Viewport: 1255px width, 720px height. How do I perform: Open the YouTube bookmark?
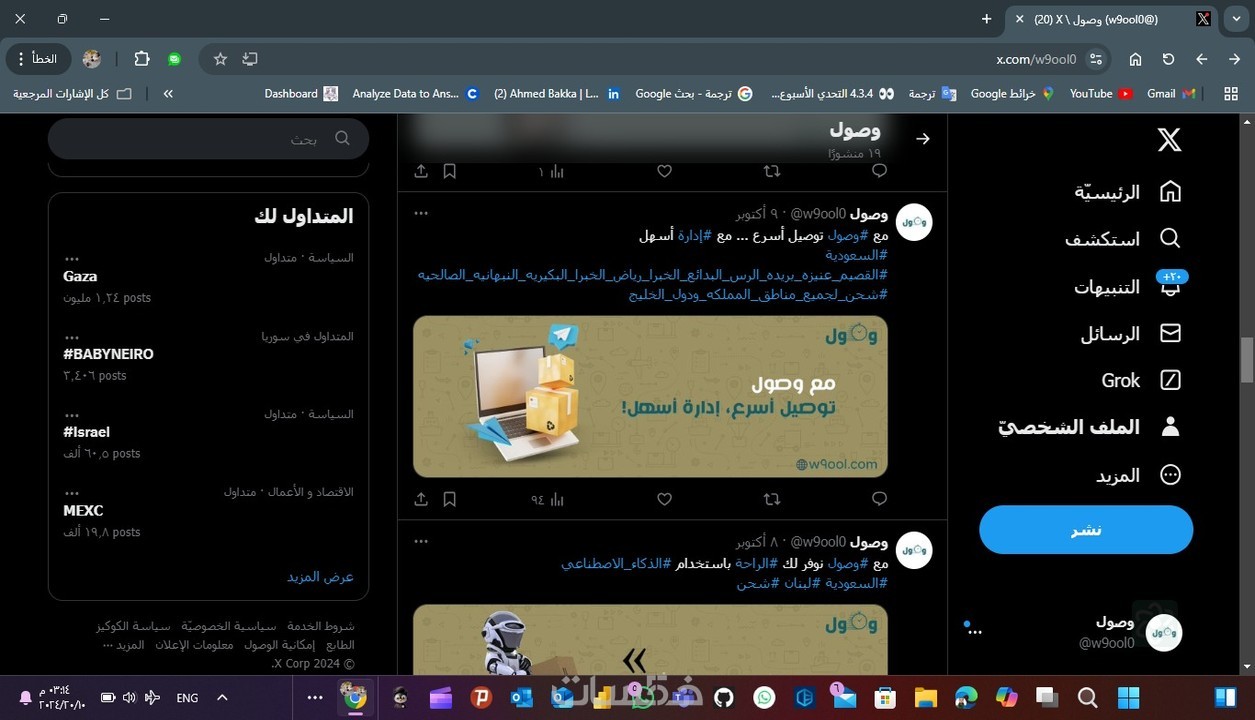(1101, 93)
